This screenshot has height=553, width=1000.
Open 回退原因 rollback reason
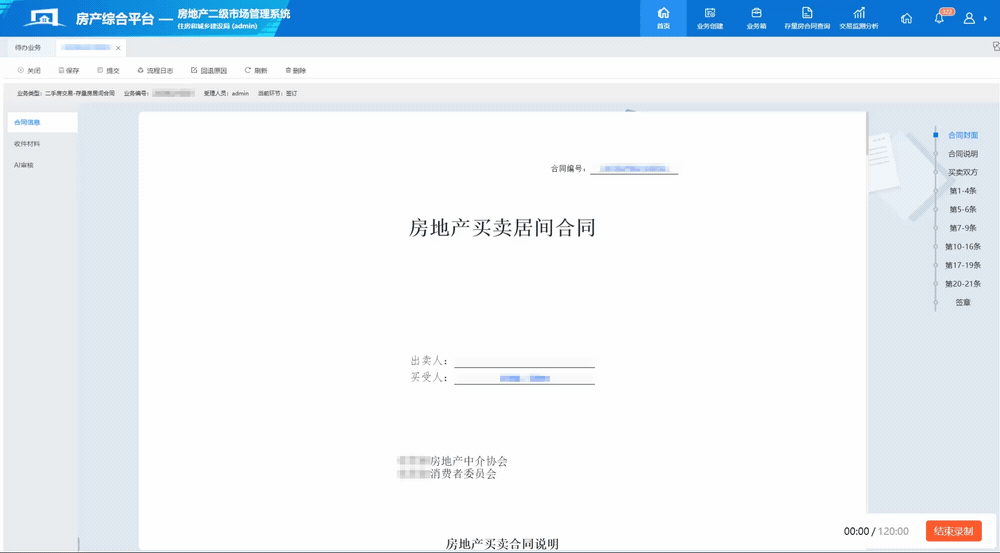click(x=209, y=71)
